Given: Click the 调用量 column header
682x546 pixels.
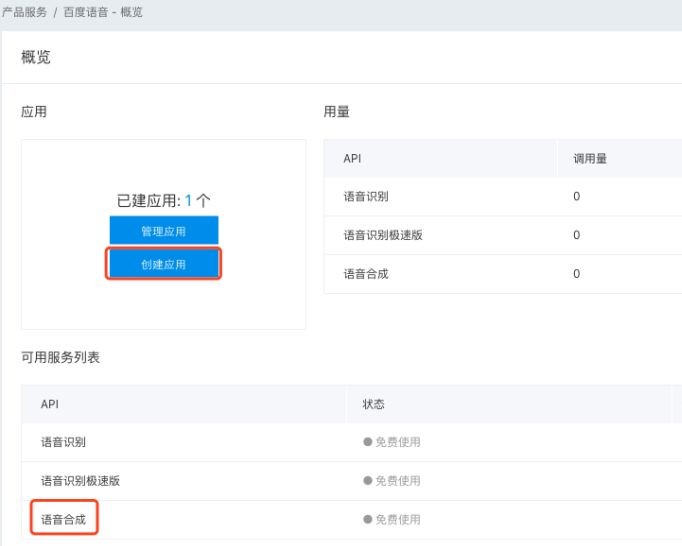Looking at the screenshot, I should coord(590,158).
